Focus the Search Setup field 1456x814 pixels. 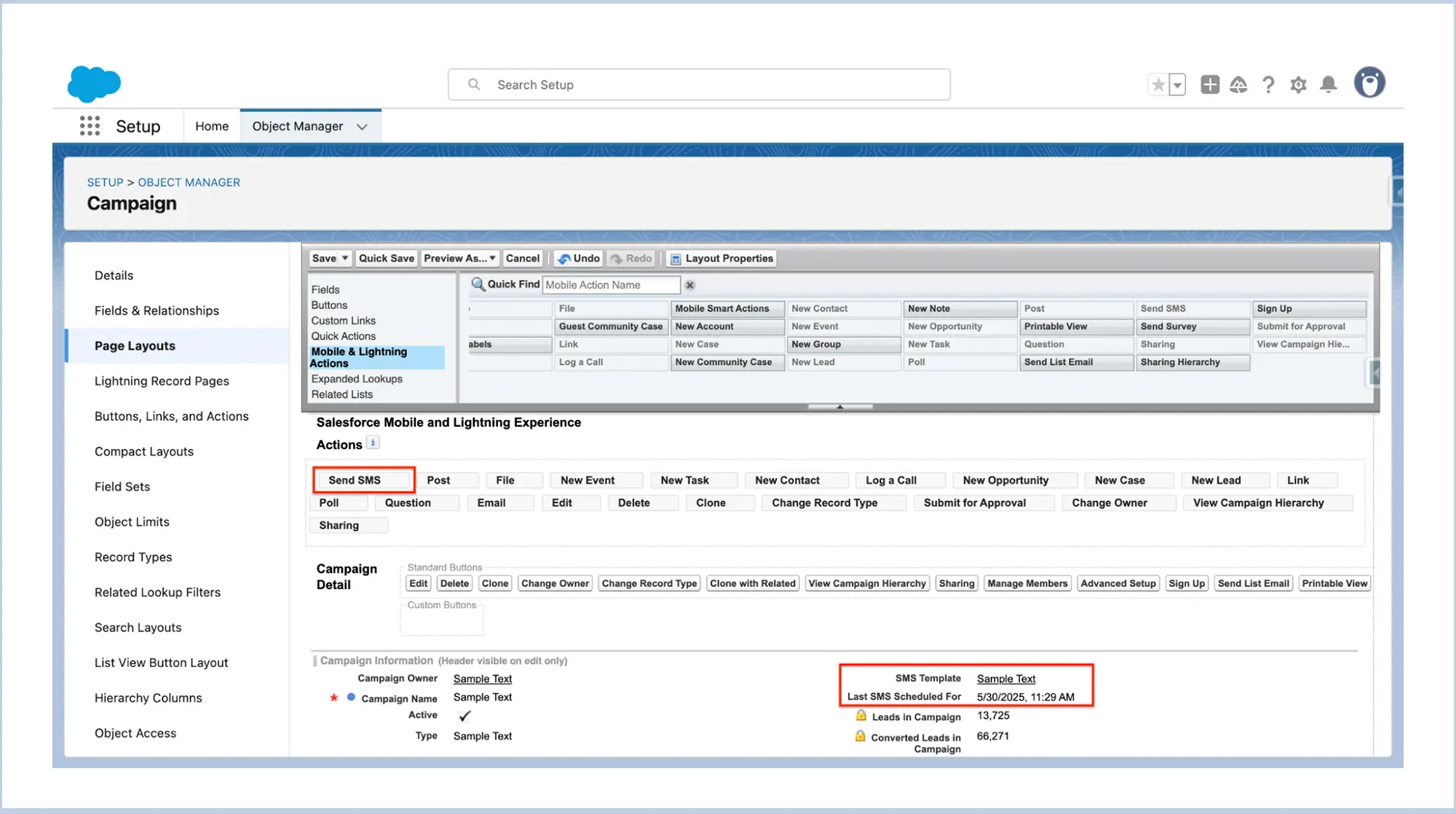click(x=699, y=85)
